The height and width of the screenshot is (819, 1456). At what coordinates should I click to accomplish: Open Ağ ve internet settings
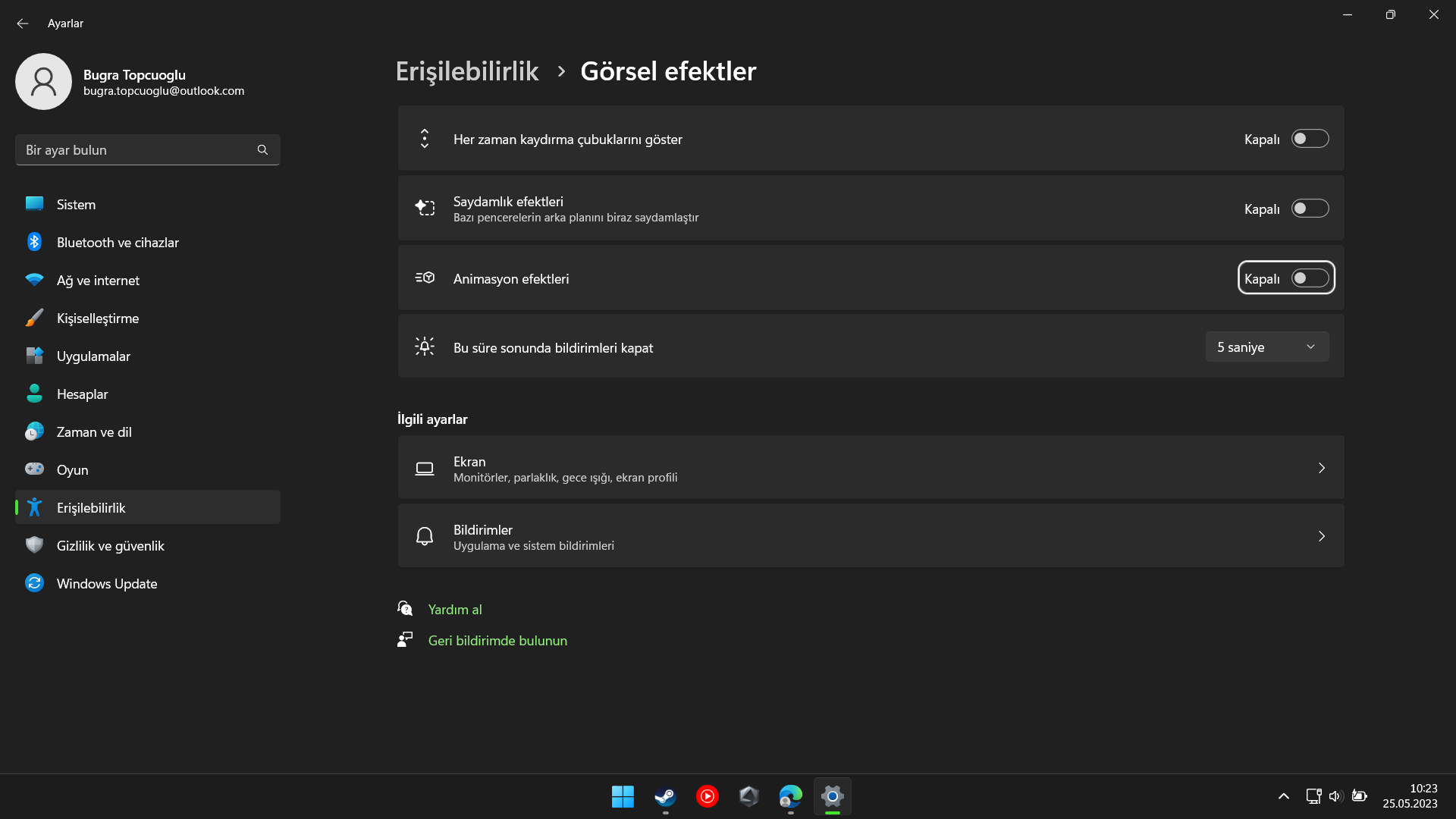(98, 281)
